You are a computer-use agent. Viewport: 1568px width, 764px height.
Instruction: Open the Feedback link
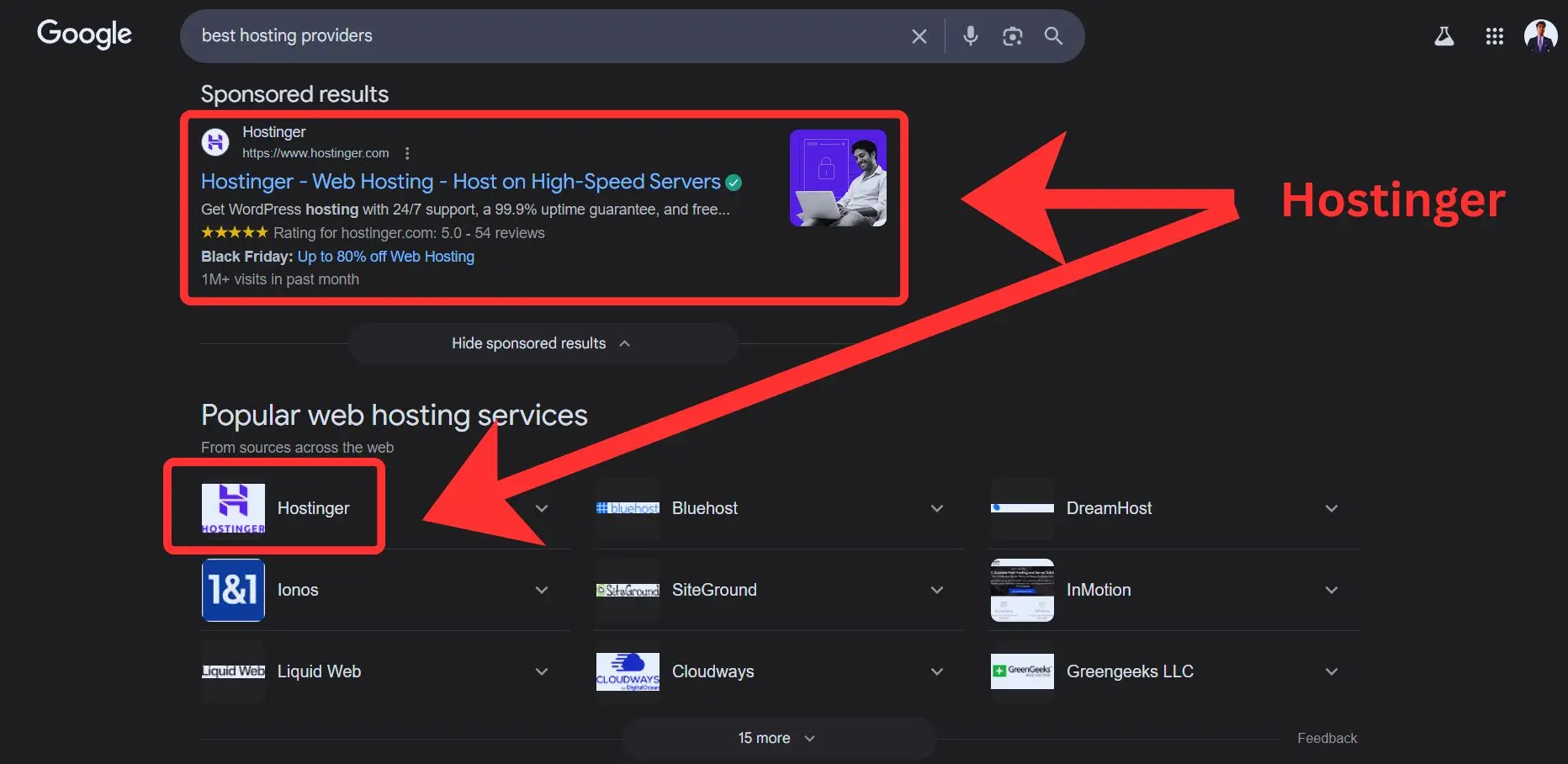click(x=1327, y=738)
